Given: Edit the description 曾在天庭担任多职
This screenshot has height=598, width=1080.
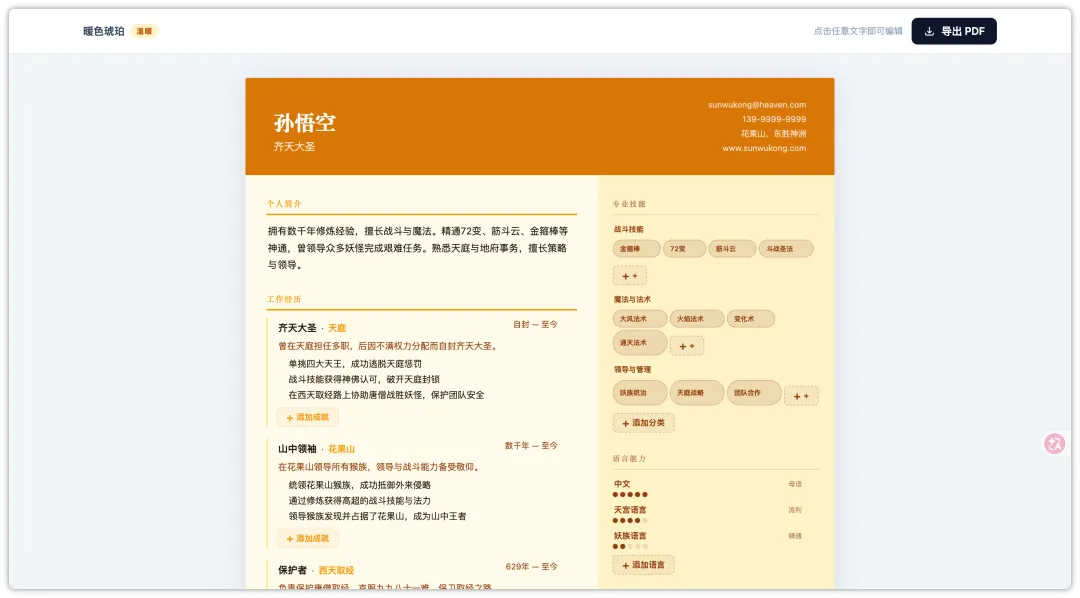Looking at the screenshot, I should [x=388, y=346].
